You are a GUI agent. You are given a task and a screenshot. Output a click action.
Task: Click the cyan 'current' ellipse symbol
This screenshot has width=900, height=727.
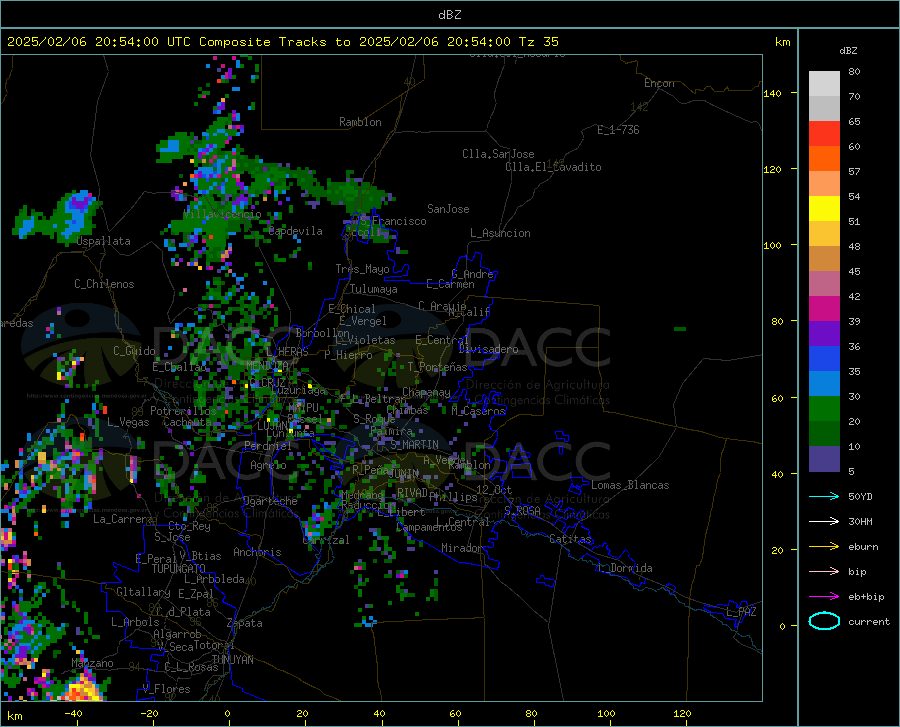click(x=824, y=621)
